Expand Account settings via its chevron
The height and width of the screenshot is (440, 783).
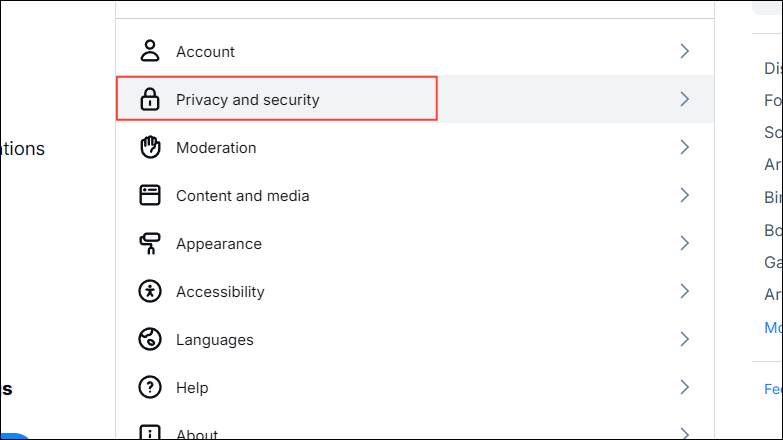(685, 51)
